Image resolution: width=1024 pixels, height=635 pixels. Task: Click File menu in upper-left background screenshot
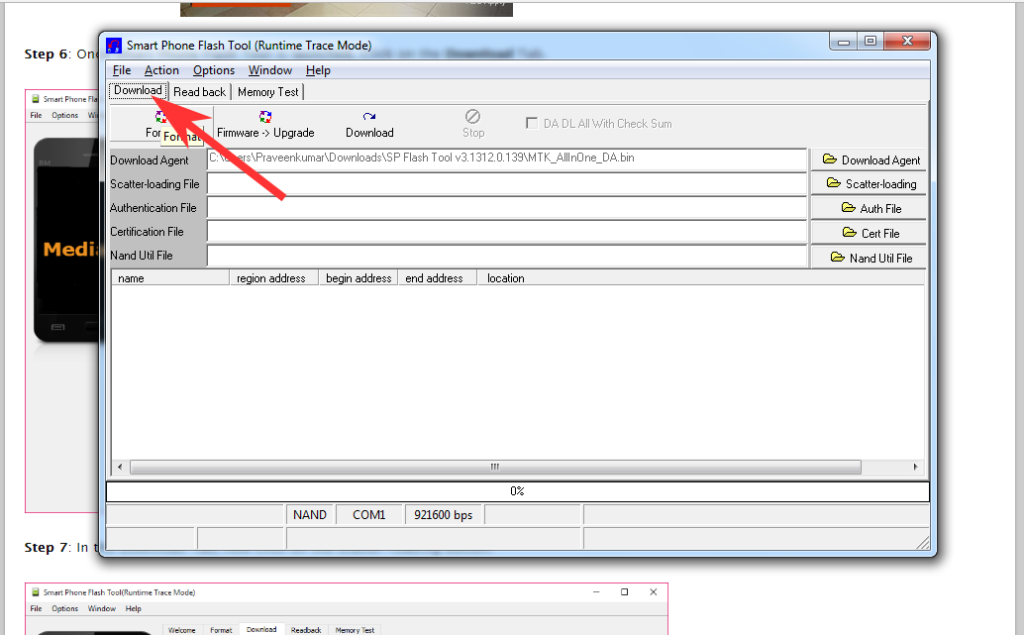[36, 116]
